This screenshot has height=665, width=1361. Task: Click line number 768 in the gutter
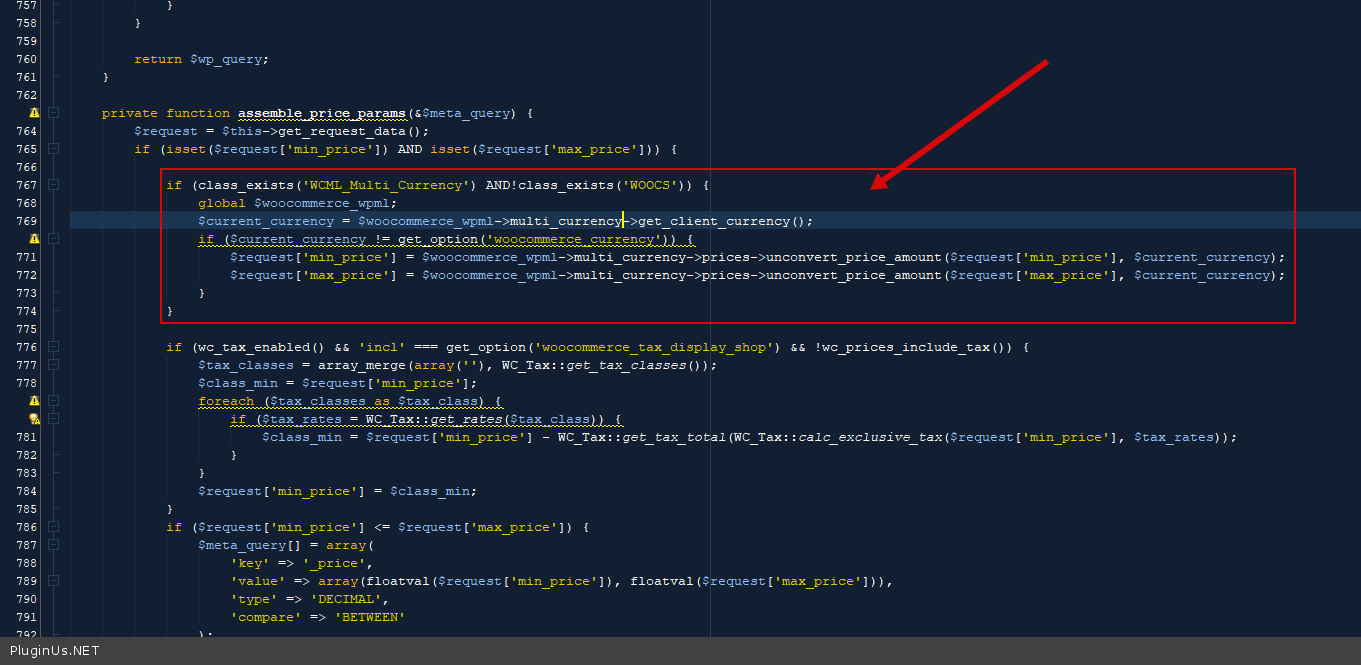pos(27,203)
